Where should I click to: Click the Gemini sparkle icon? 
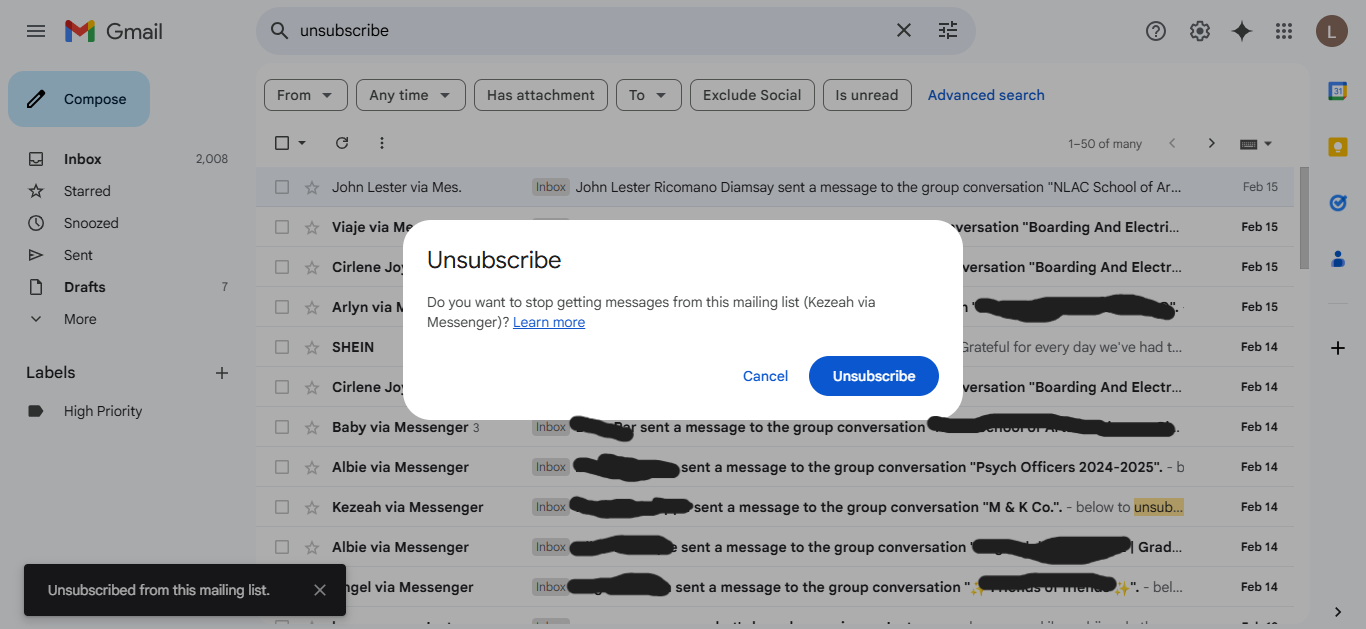[x=1241, y=31]
